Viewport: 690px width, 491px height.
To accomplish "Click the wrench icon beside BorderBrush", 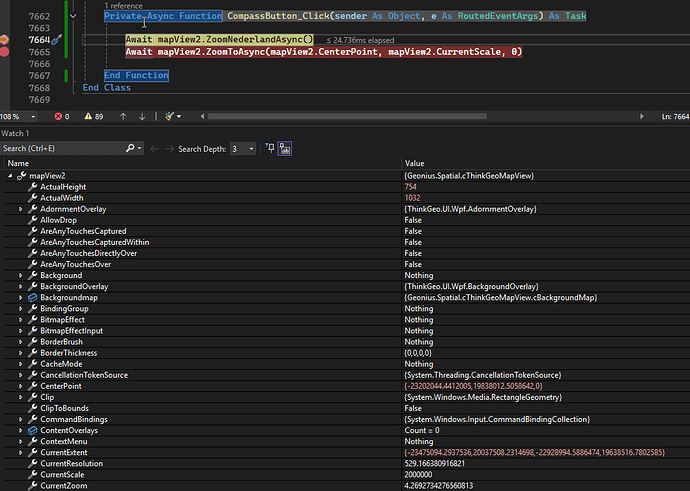I will [33, 342].
